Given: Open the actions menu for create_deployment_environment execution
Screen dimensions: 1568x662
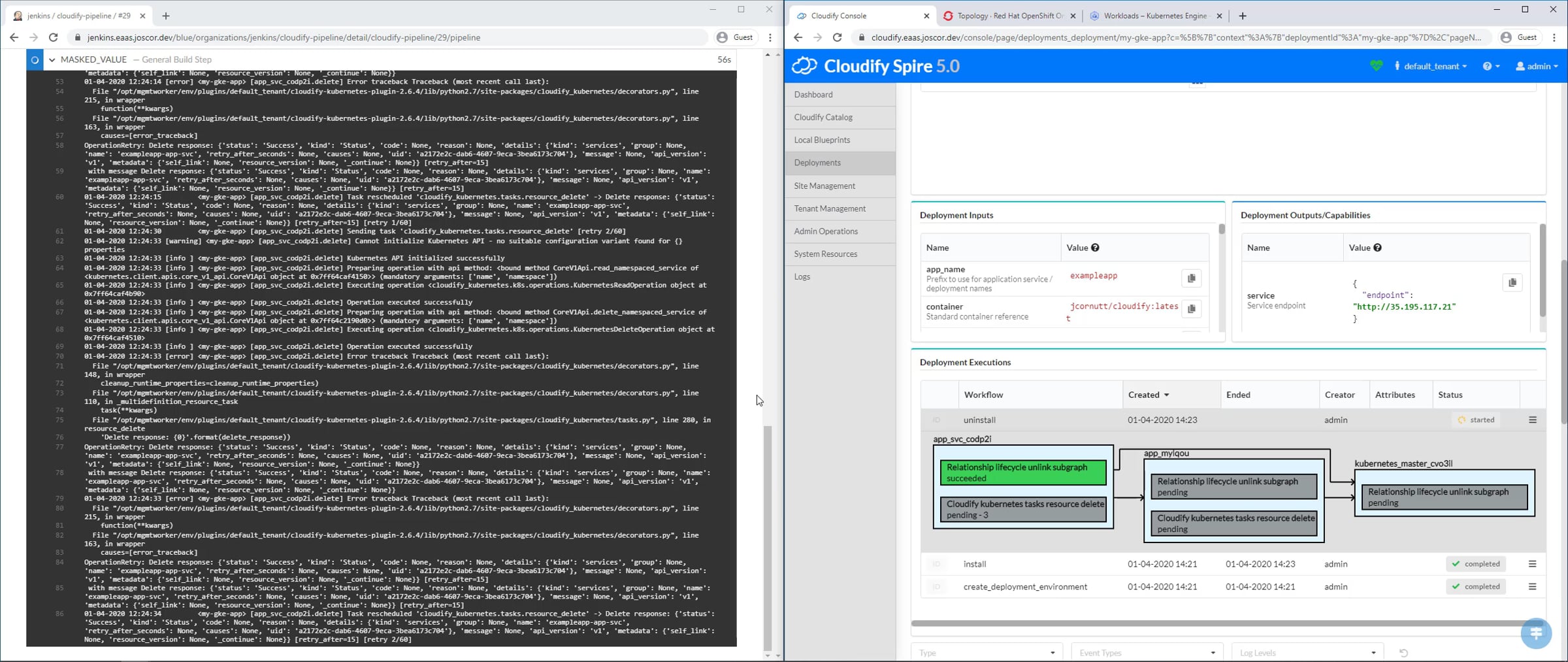Looking at the screenshot, I should tap(1532, 587).
